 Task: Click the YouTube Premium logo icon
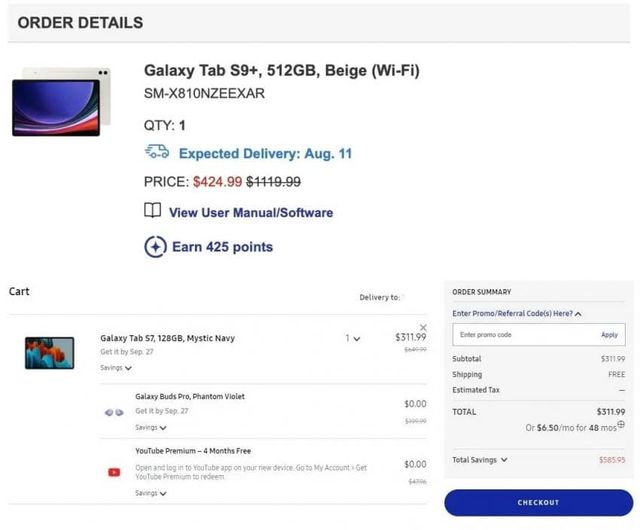point(114,471)
